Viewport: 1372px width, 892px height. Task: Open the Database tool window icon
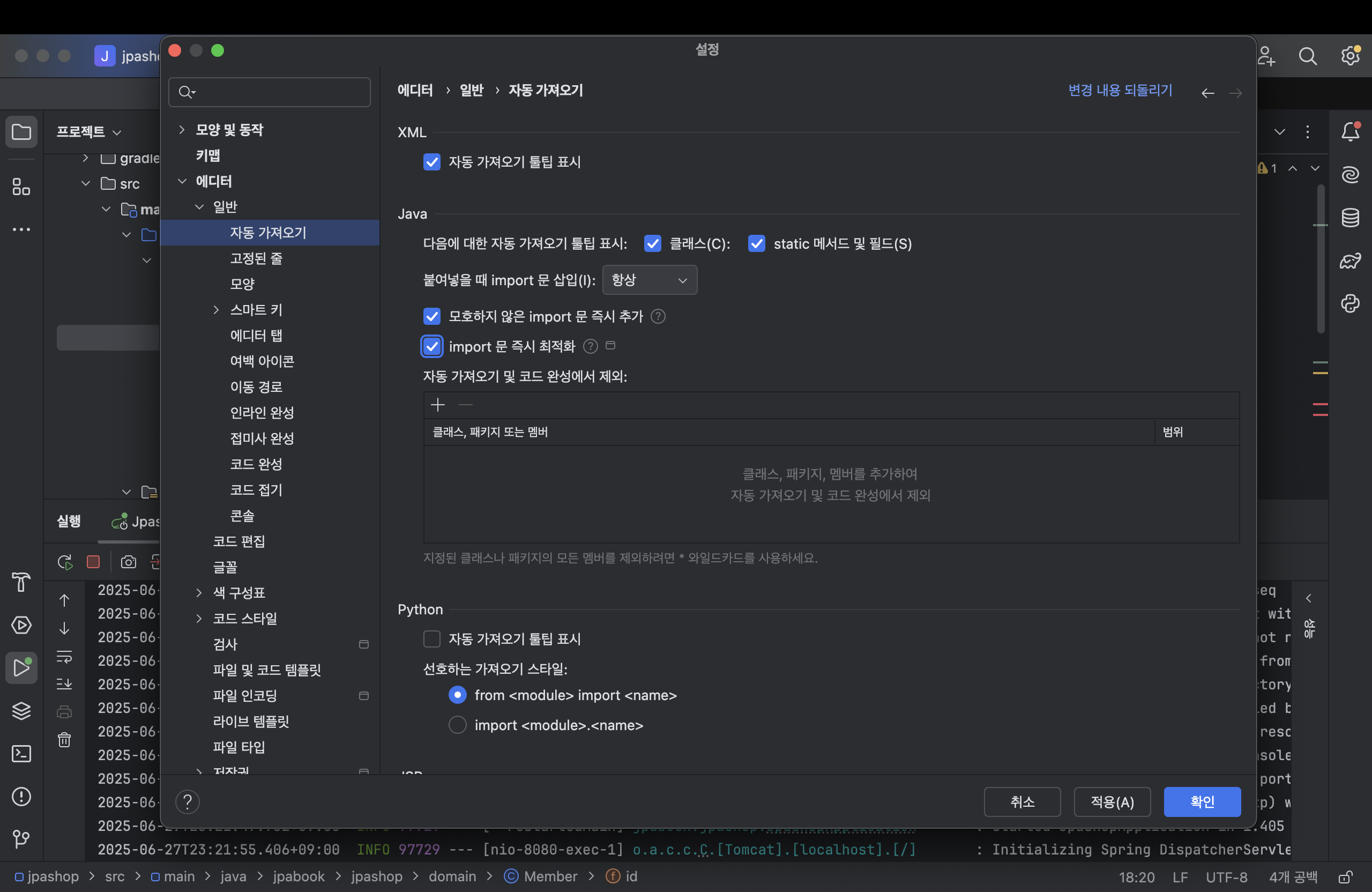pos(1350,218)
